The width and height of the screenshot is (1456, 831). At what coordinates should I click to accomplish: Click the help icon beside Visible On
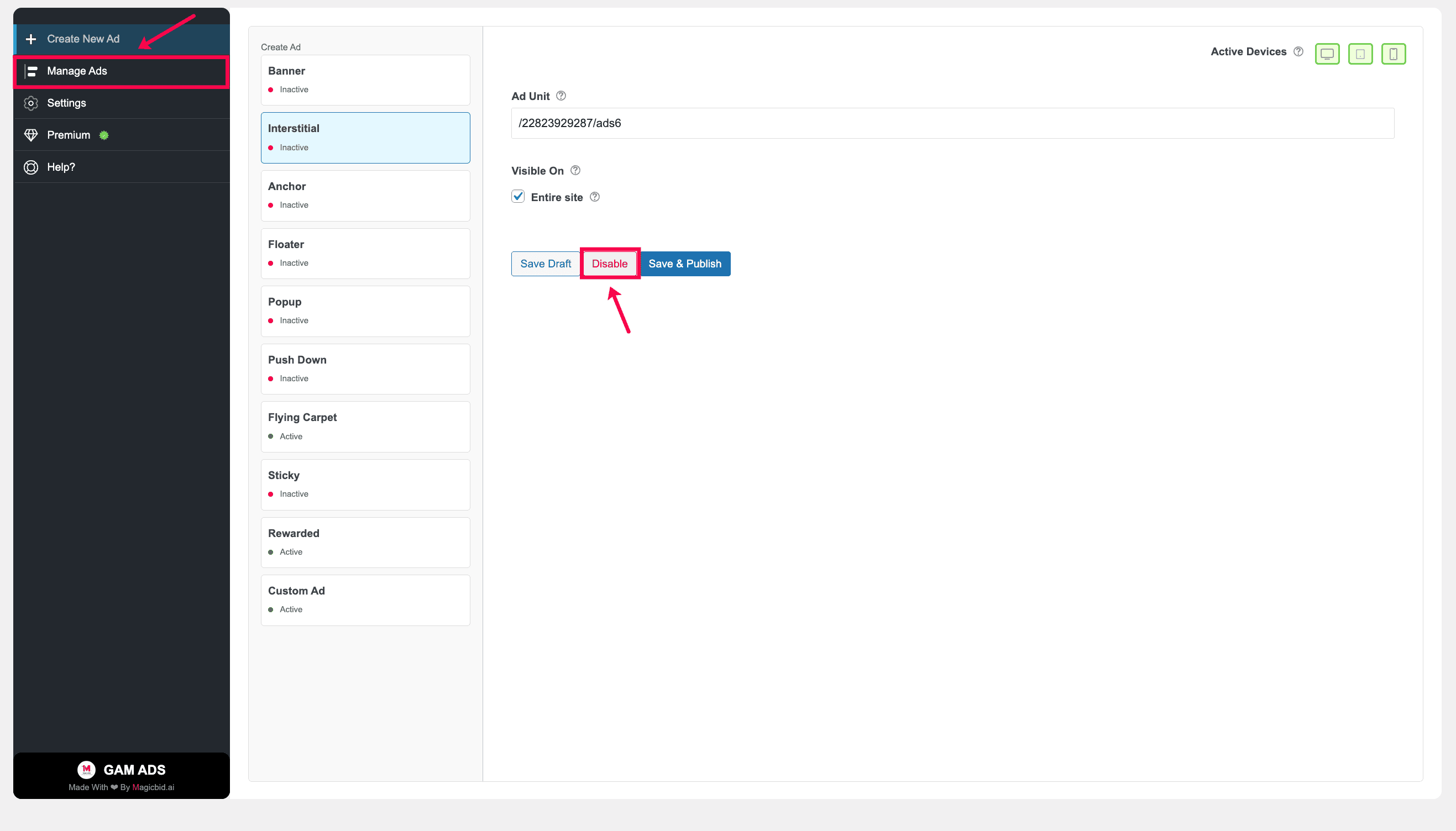(x=575, y=170)
